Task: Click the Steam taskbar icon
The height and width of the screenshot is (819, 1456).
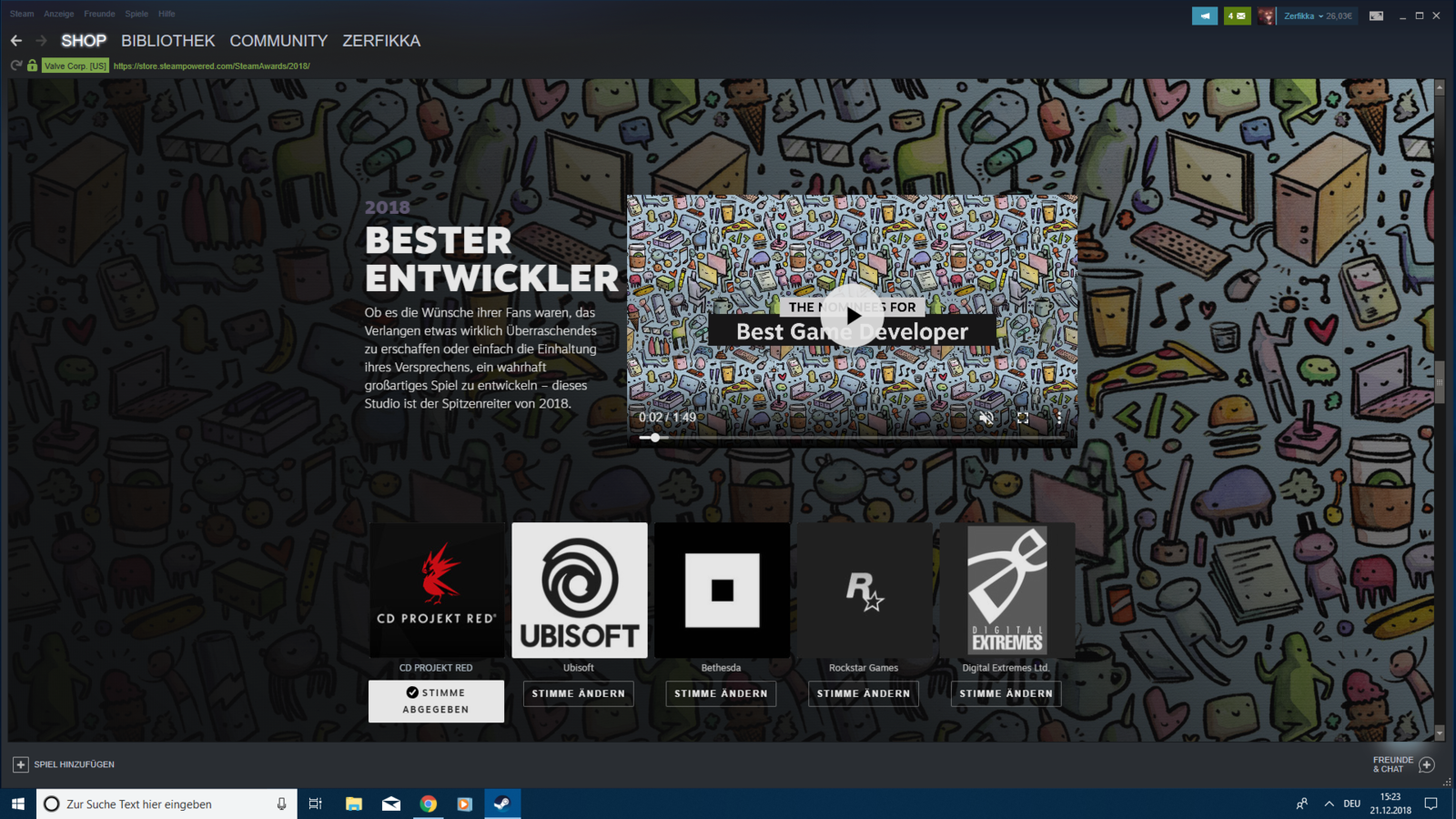Action: tap(501, 804)
